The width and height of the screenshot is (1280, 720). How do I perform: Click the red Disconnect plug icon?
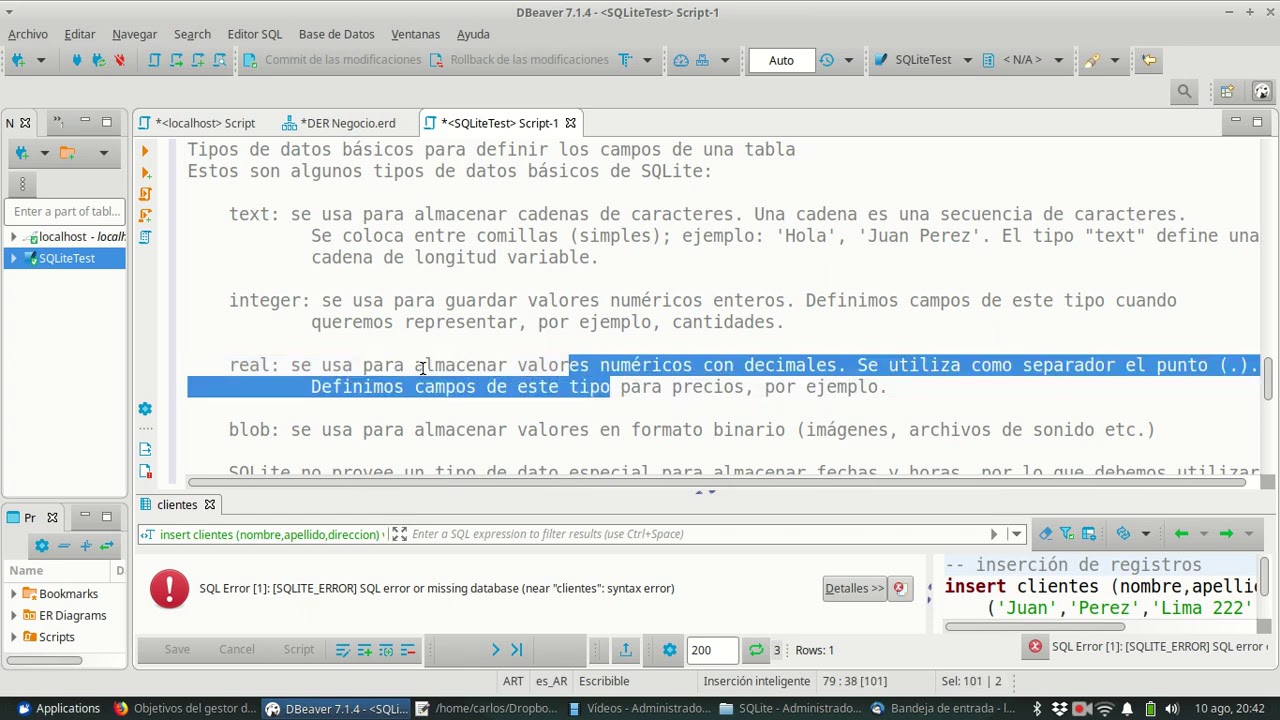click(119, 60)
